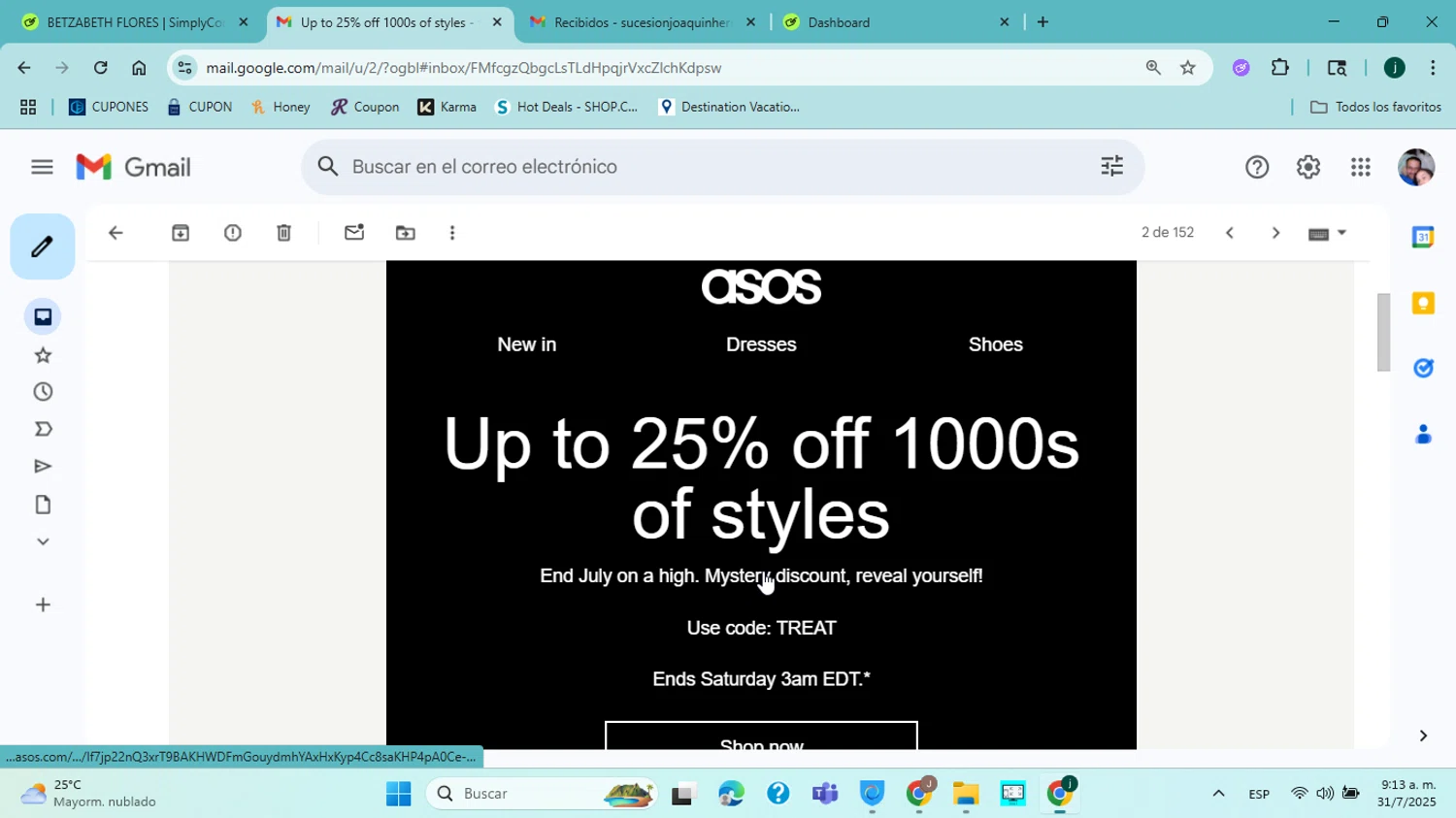
Task: Open File Explorer from taskbar
Action: pyautogui.click(x=966, y=794)
